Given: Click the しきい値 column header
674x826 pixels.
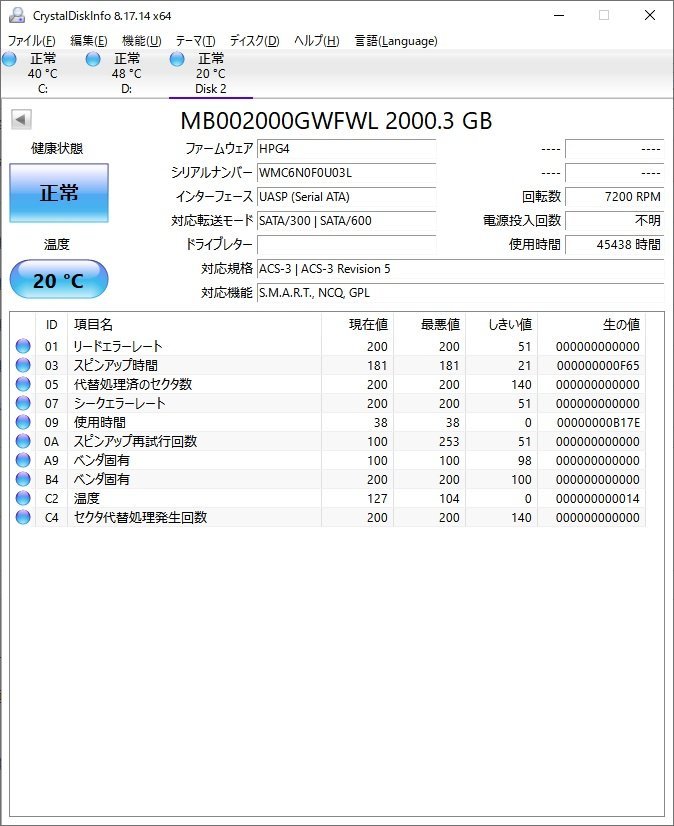Looking at the screenshot, I should pyautogui.click(x=501, y=324).
